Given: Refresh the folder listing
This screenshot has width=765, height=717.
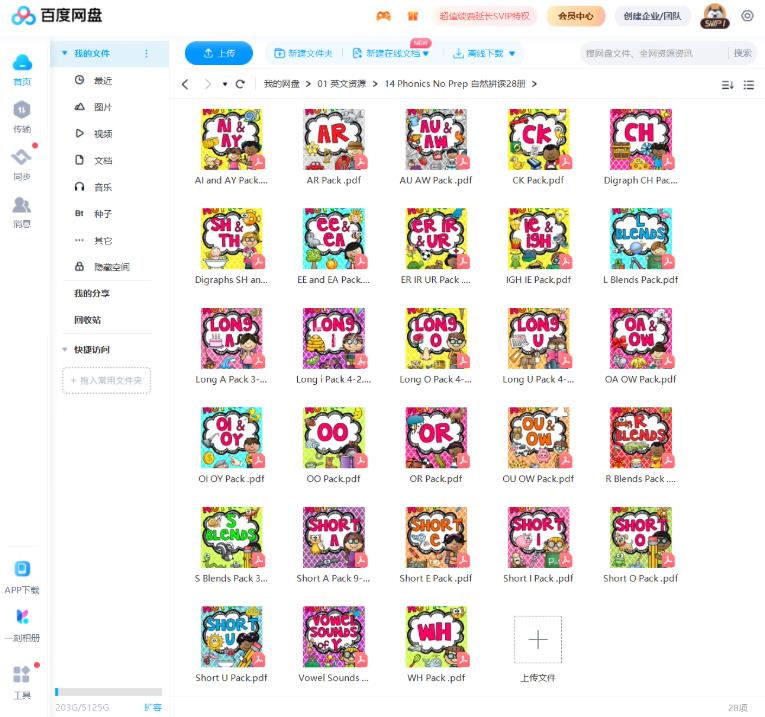Looking at the screenshot, I should pyautogui.click(x=240, y=84).
